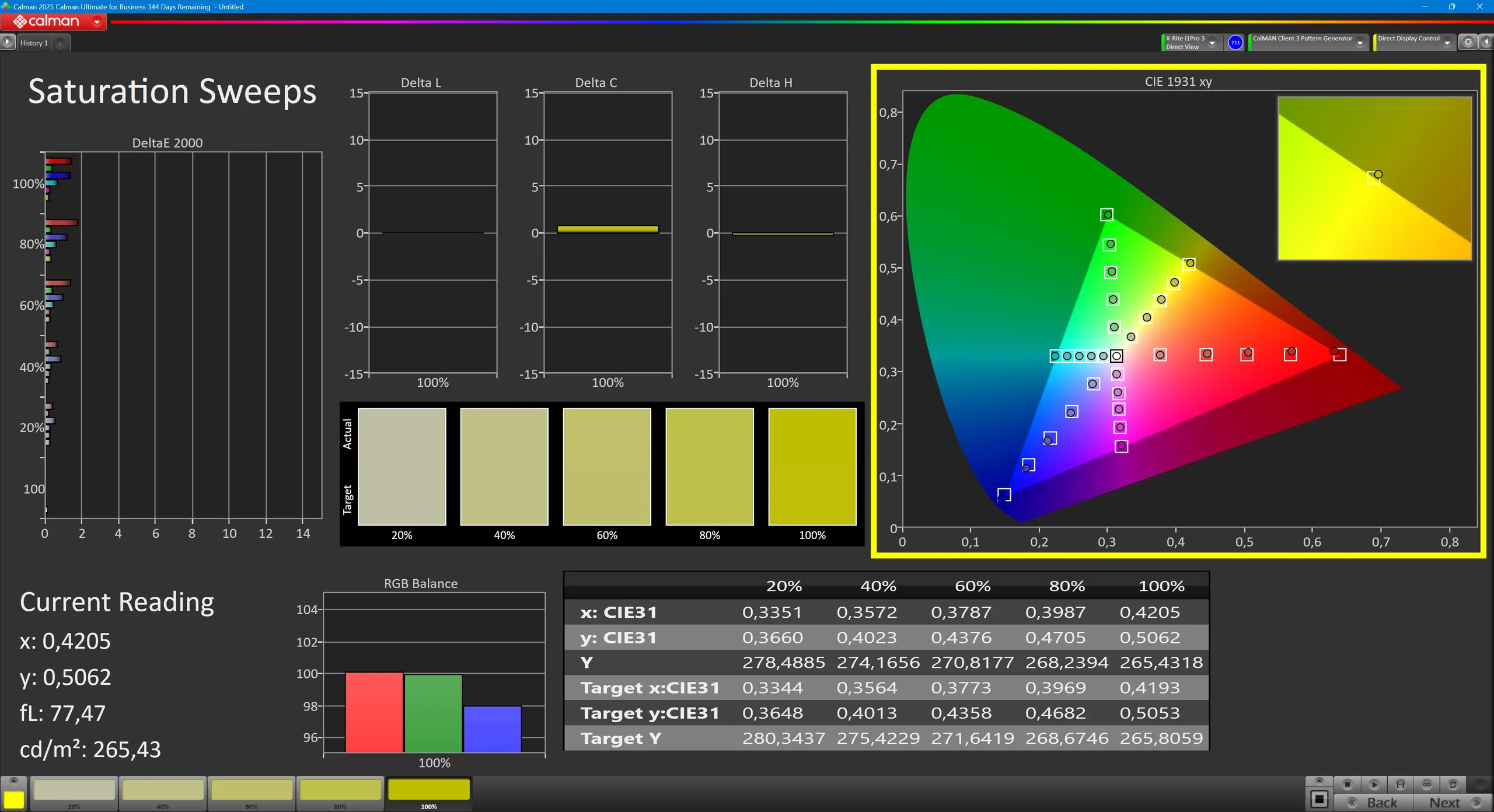This screenshot has height=812, width=1494.
Task: Toggle continuous read infinity icon
Action: coord(1426,785)
